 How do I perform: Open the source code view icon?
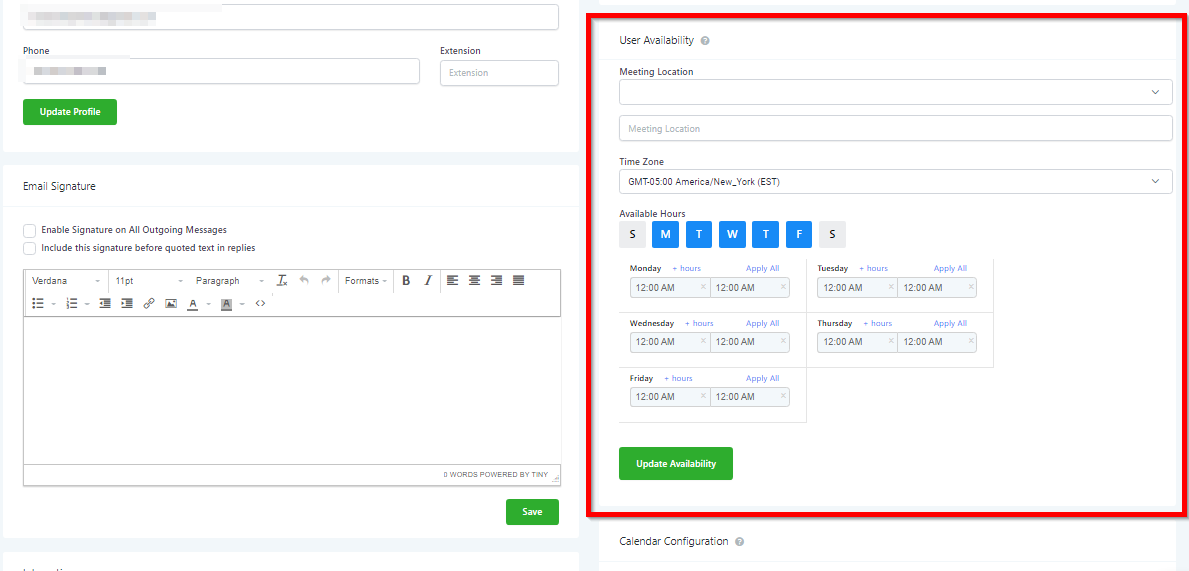click(x=260, y=303)
